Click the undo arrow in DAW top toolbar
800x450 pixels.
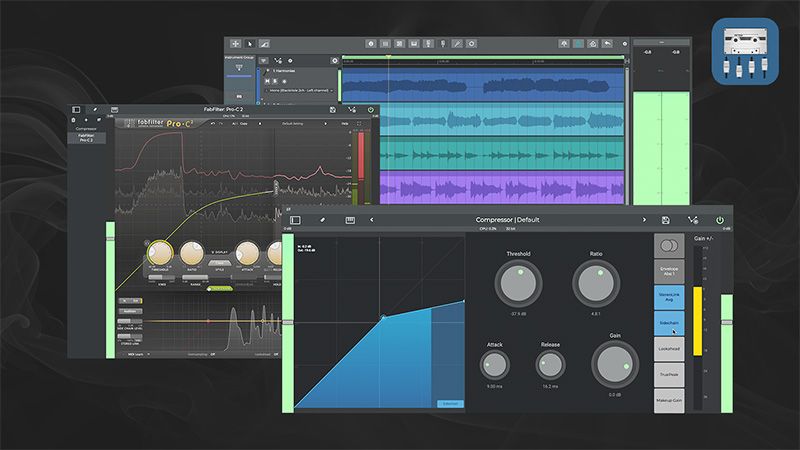607,44
